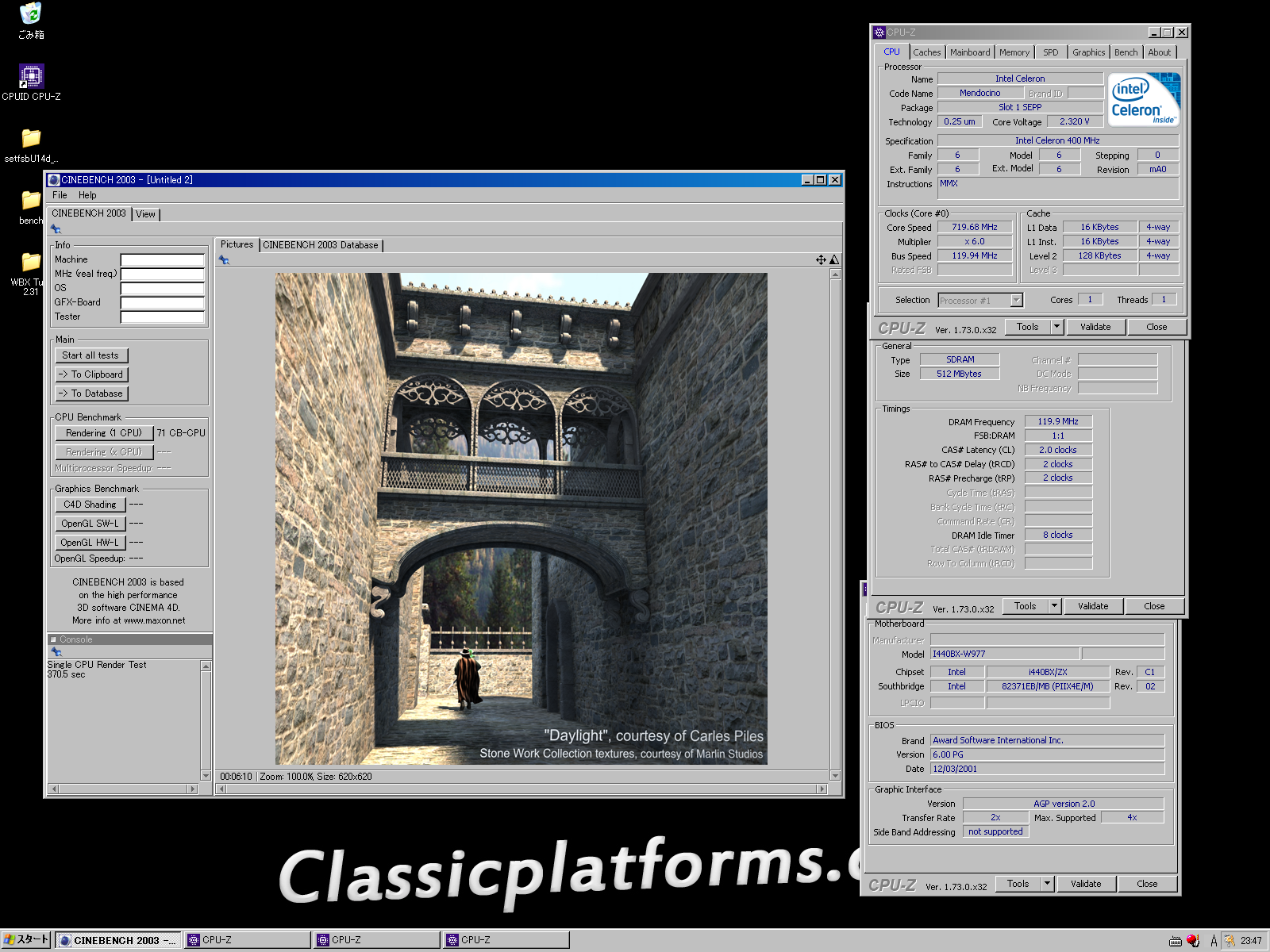This screenshot has height=952, width=1270.
Task: Select the Pictures tab
Action: coord(237,244)
